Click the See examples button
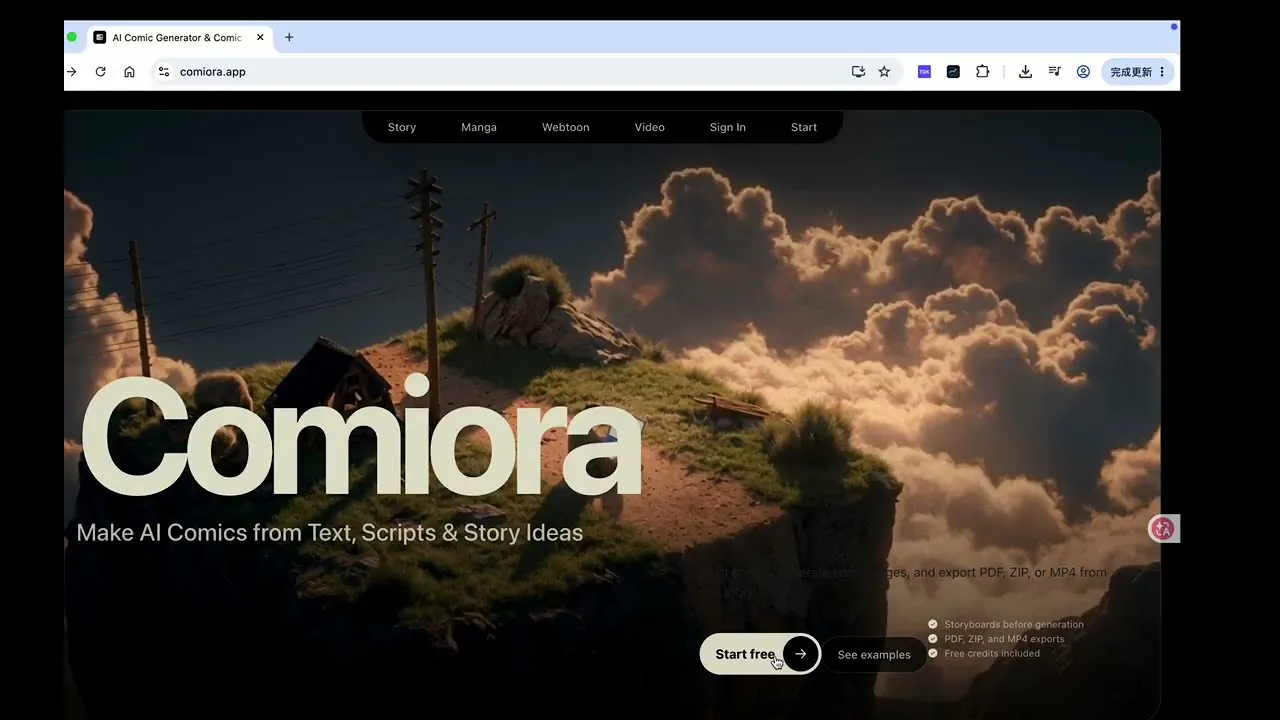Viewport: 1280px width, 720px height. (x=874, y=655)
